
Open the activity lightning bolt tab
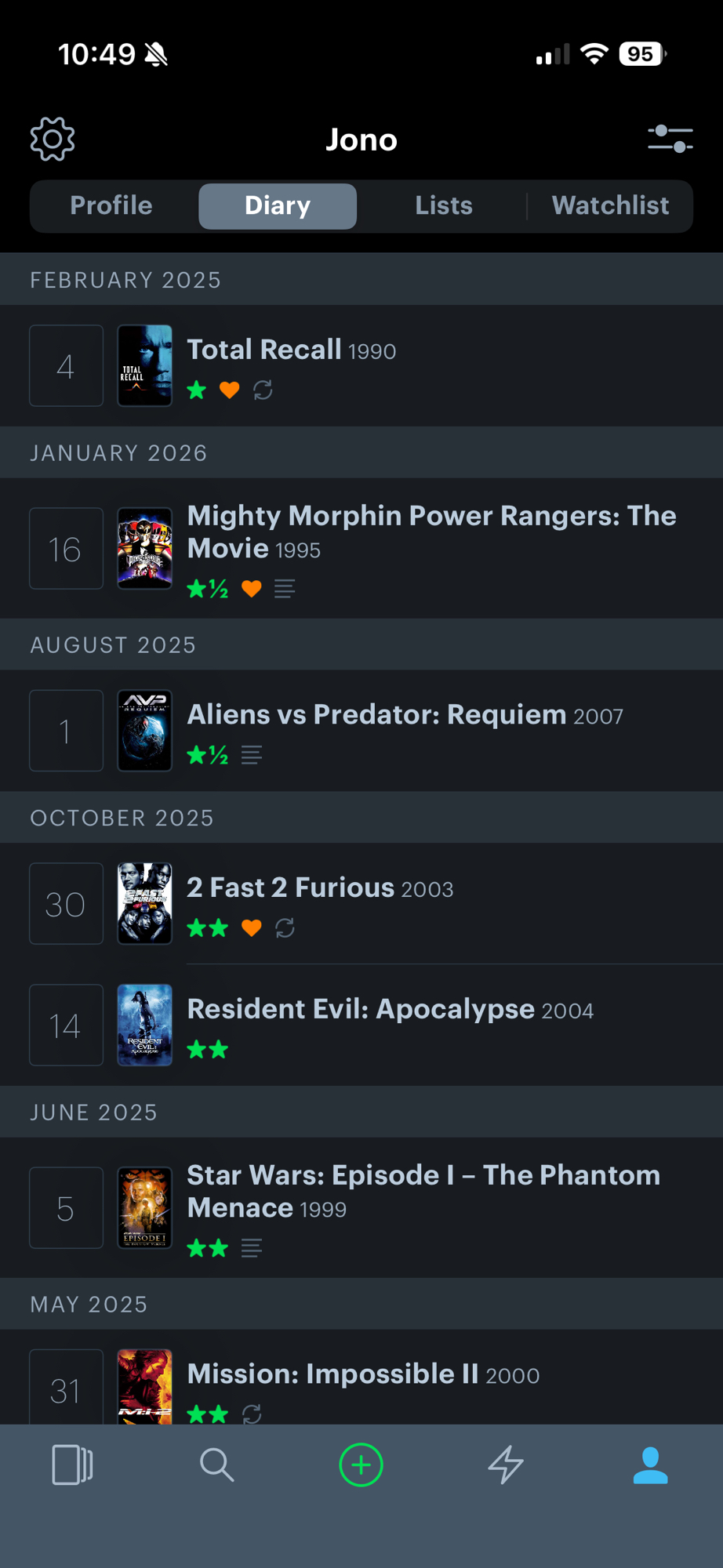[x=506, y=1465]
